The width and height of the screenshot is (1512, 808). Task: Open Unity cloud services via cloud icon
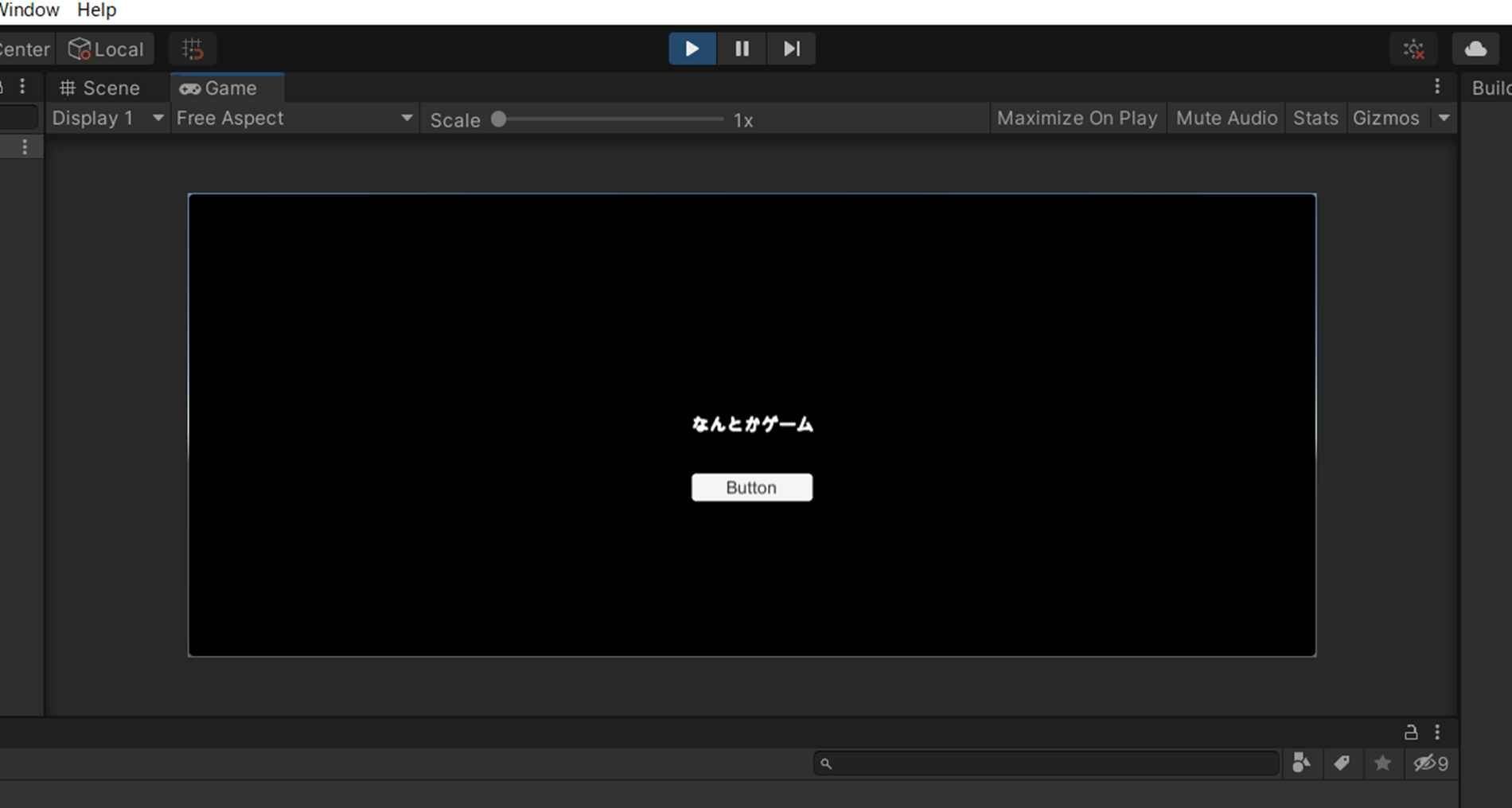pos(1476,49)
